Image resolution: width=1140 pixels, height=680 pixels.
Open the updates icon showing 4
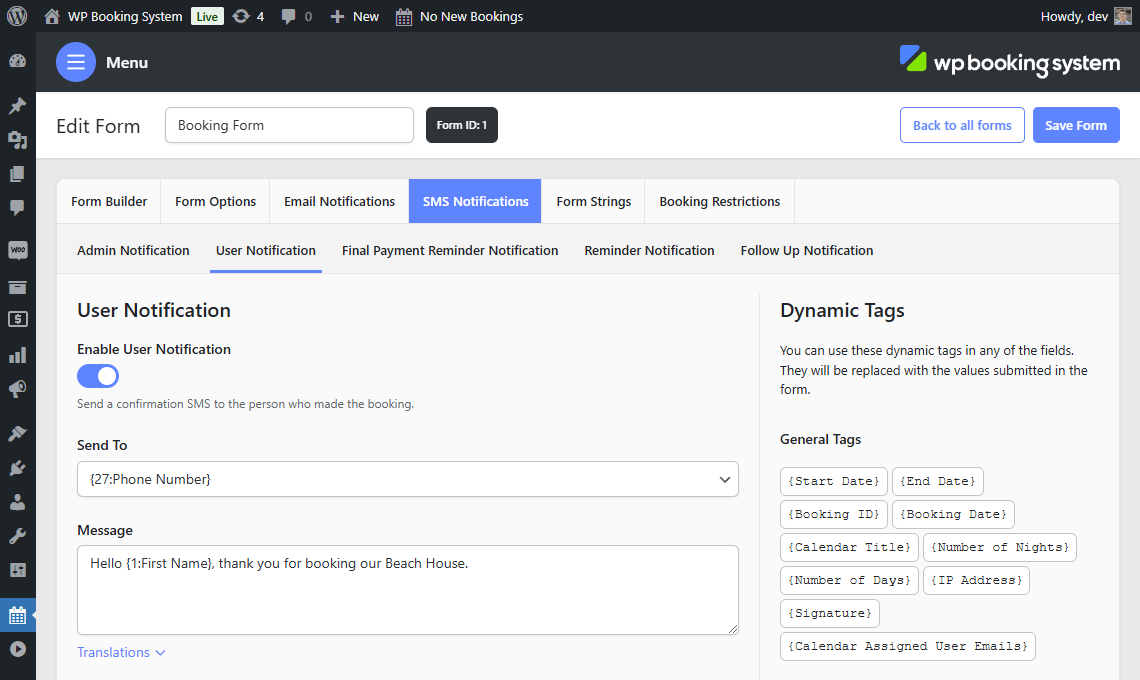(241, 16)
